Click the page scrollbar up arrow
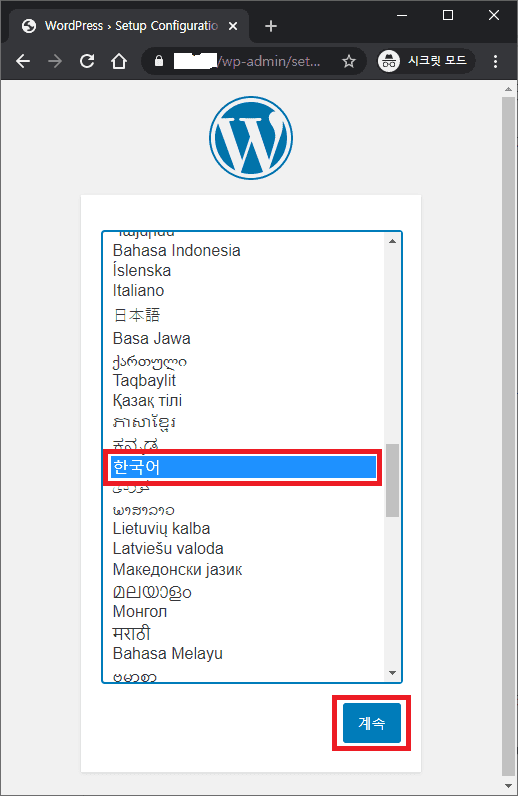This screenshot has height=796, width=518. point(508,89)
